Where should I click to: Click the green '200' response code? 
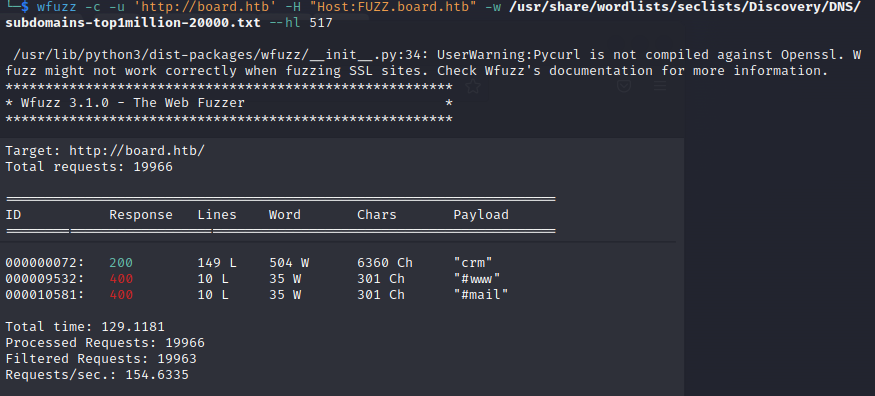(x=121, y=263)
